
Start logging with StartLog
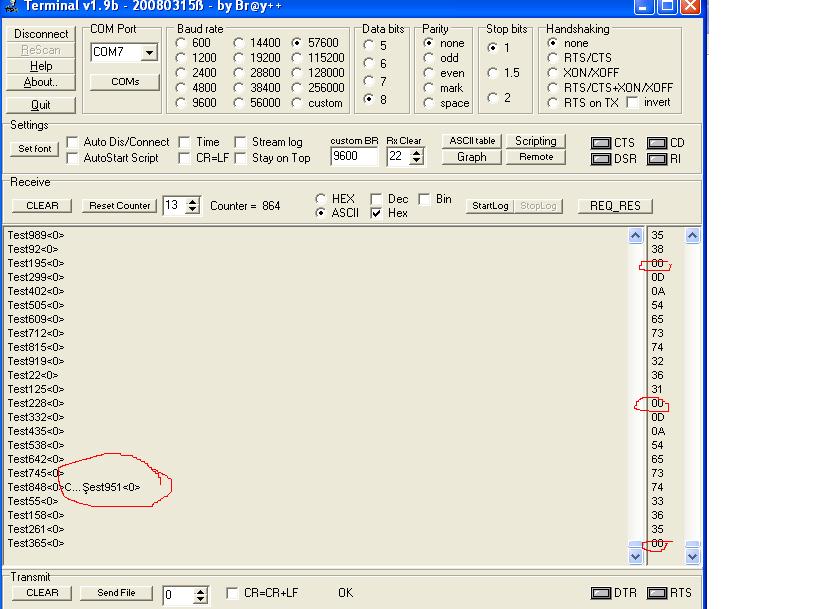click(x=490, y=206)
